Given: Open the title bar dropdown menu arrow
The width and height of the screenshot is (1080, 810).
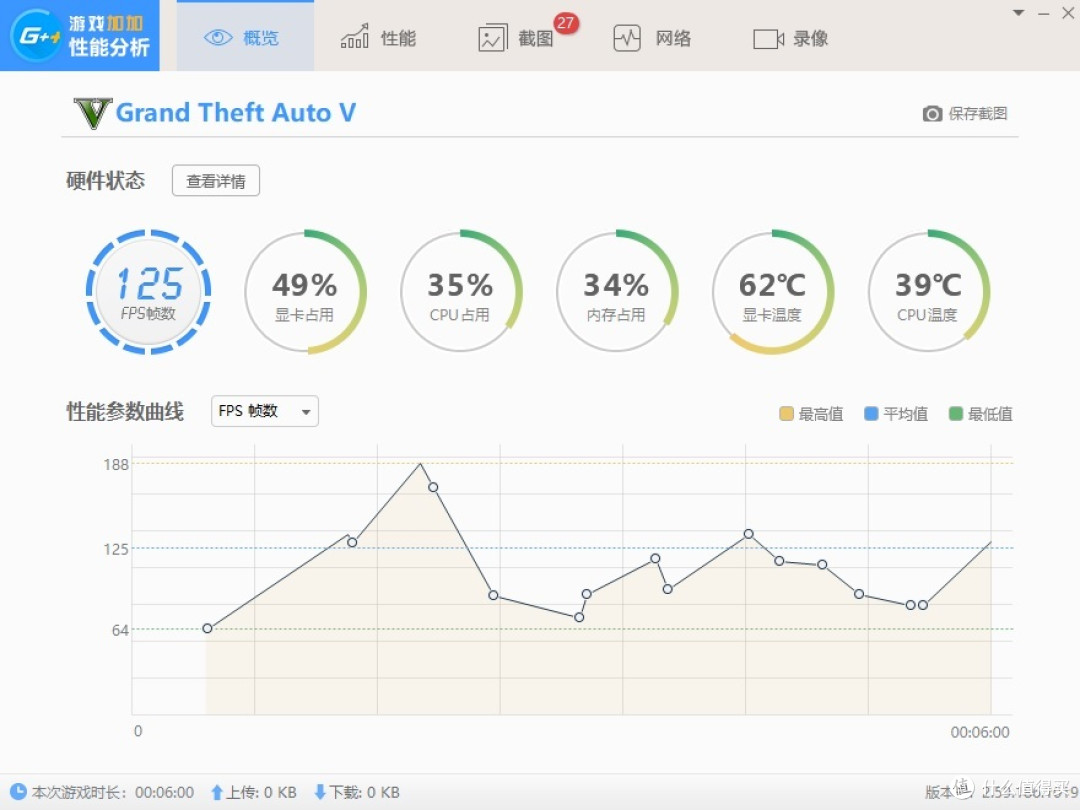Looking at the screenshot, I should [x=1019, y=13].
